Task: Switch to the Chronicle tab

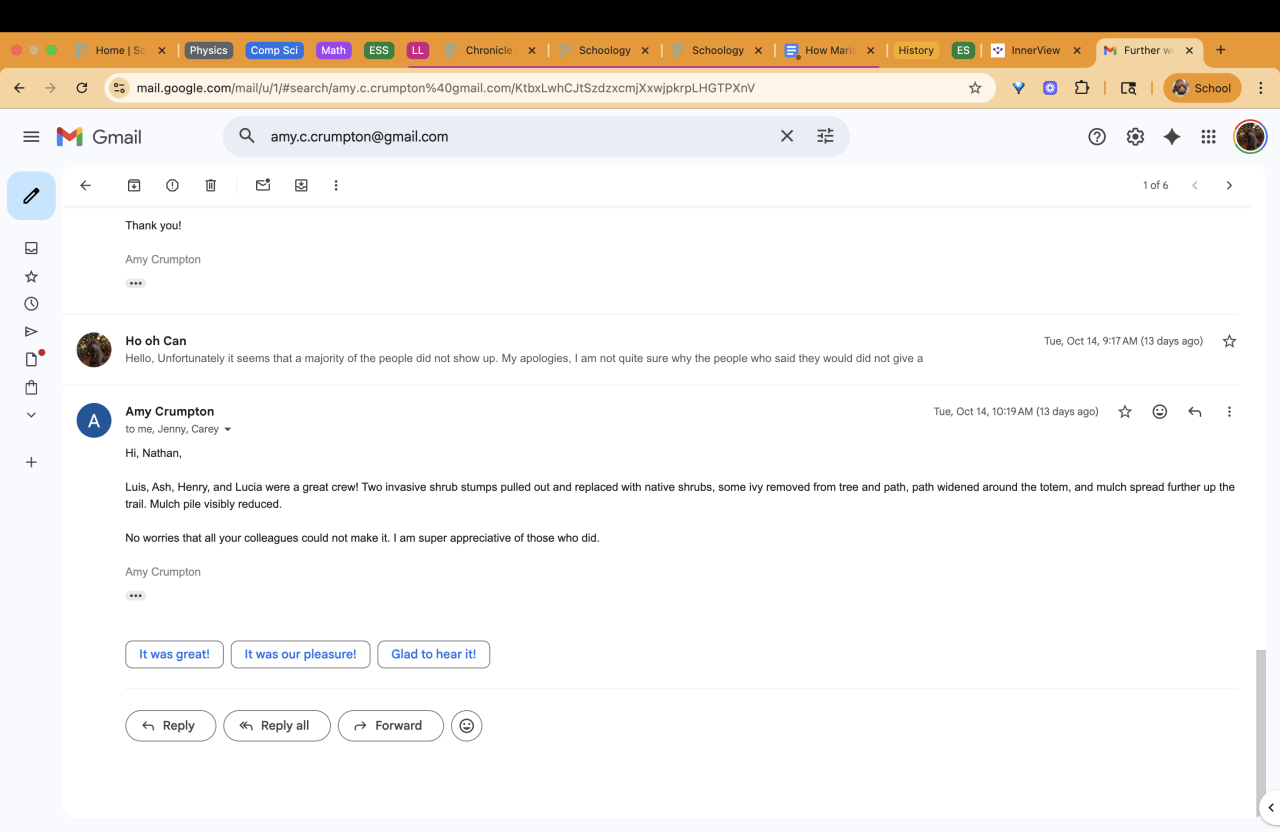Action: pos(489,50)
